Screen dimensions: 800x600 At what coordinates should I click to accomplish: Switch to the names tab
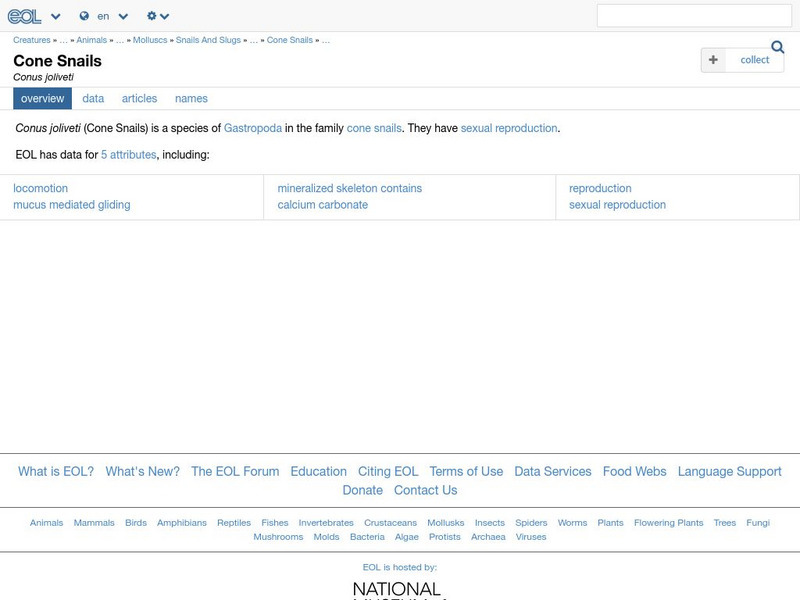(191, 98)
